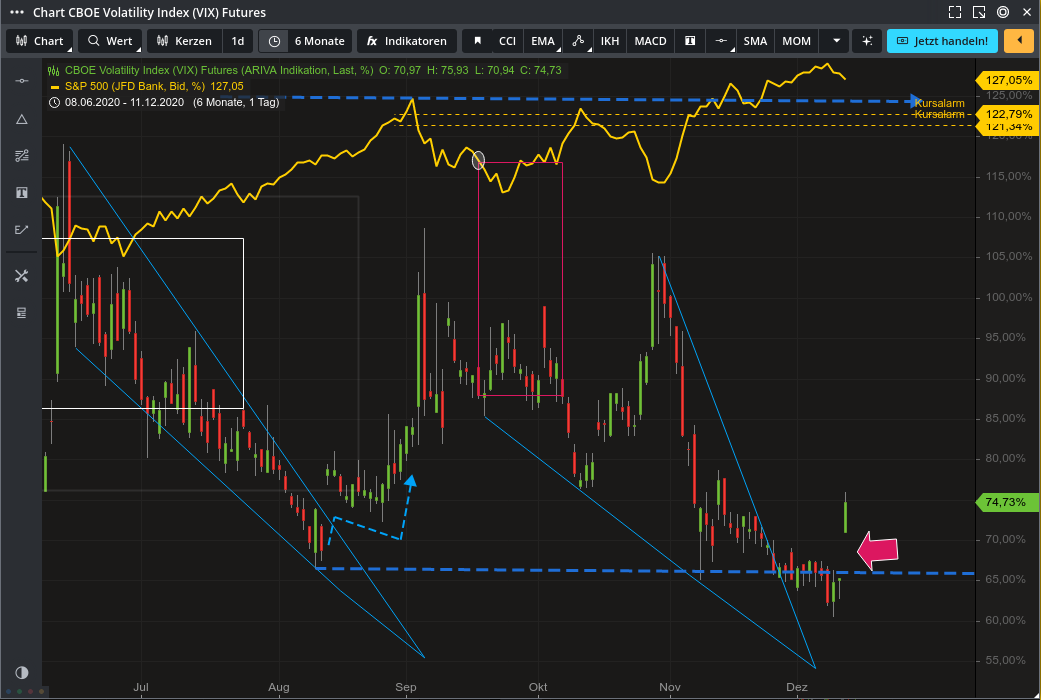Add the IKH Ichimoku indicator
Screen dimensions: 1041x700
(x=610, y=41)
